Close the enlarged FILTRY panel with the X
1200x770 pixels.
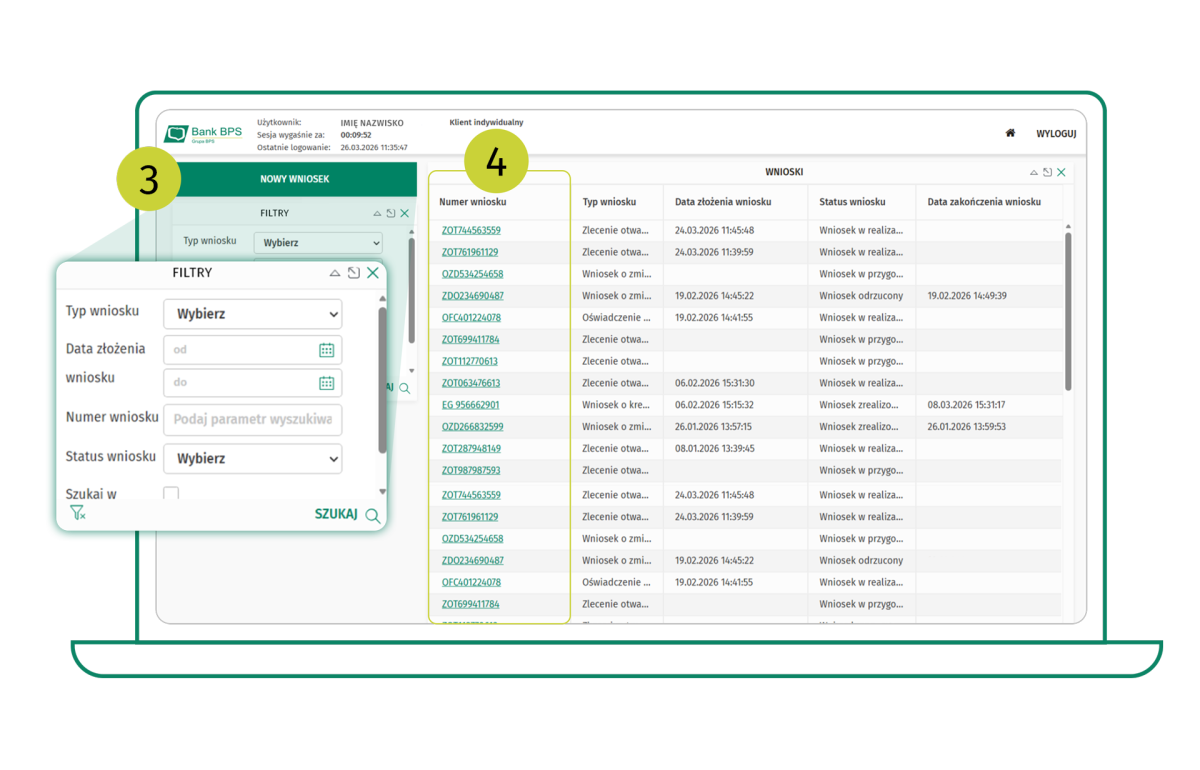[373, 273]
